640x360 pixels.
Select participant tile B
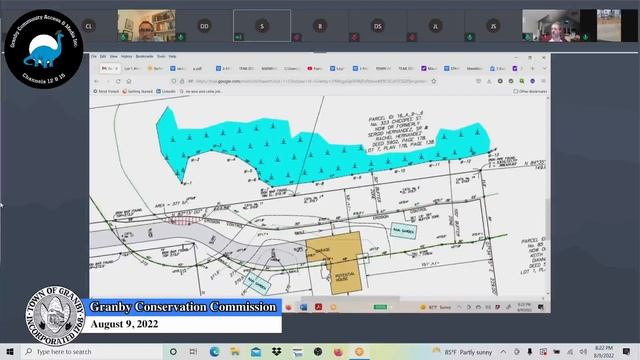click(x=320, y=26)
